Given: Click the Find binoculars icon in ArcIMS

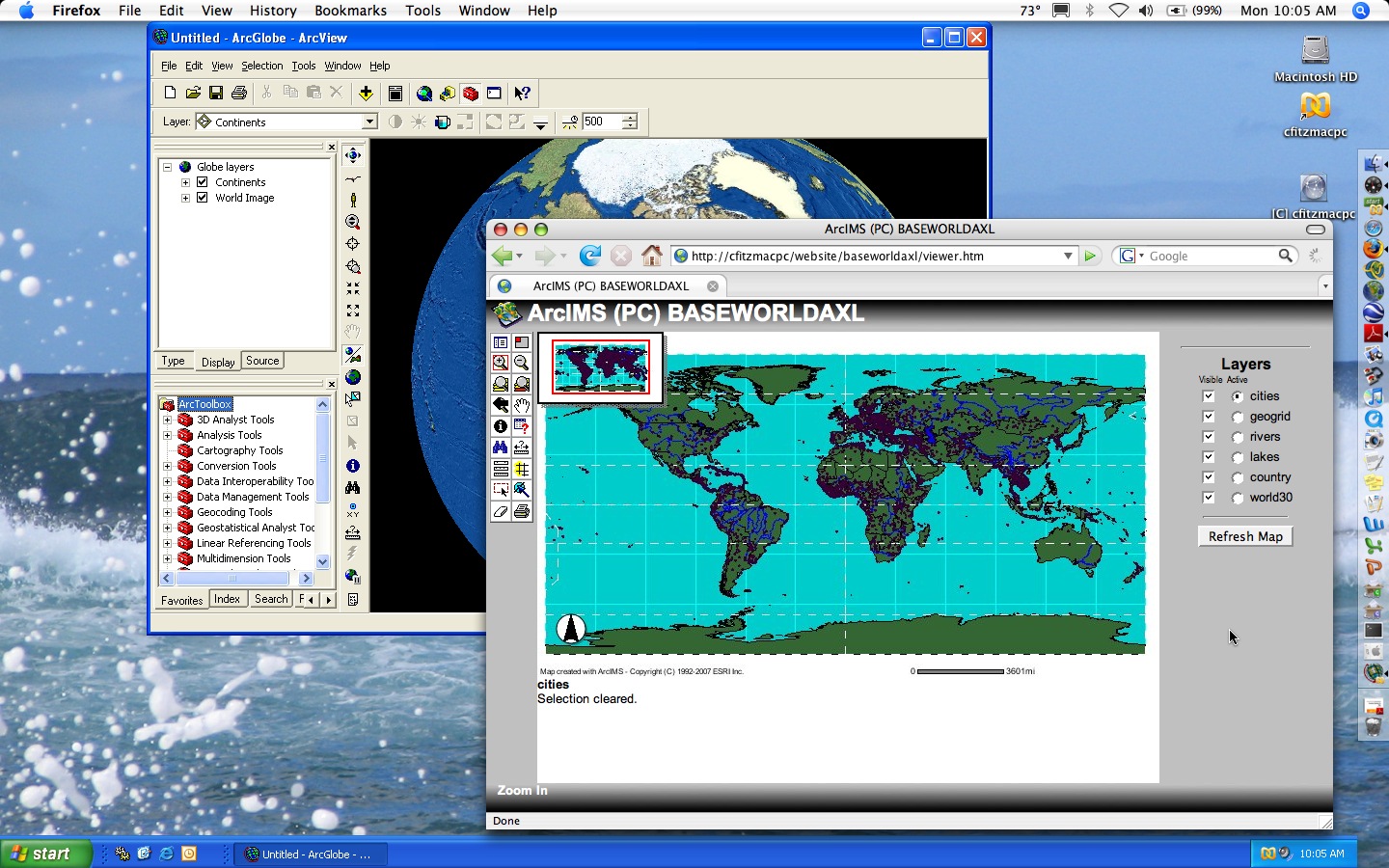Looking at the screenshot, I should click(x=501, y=448).
